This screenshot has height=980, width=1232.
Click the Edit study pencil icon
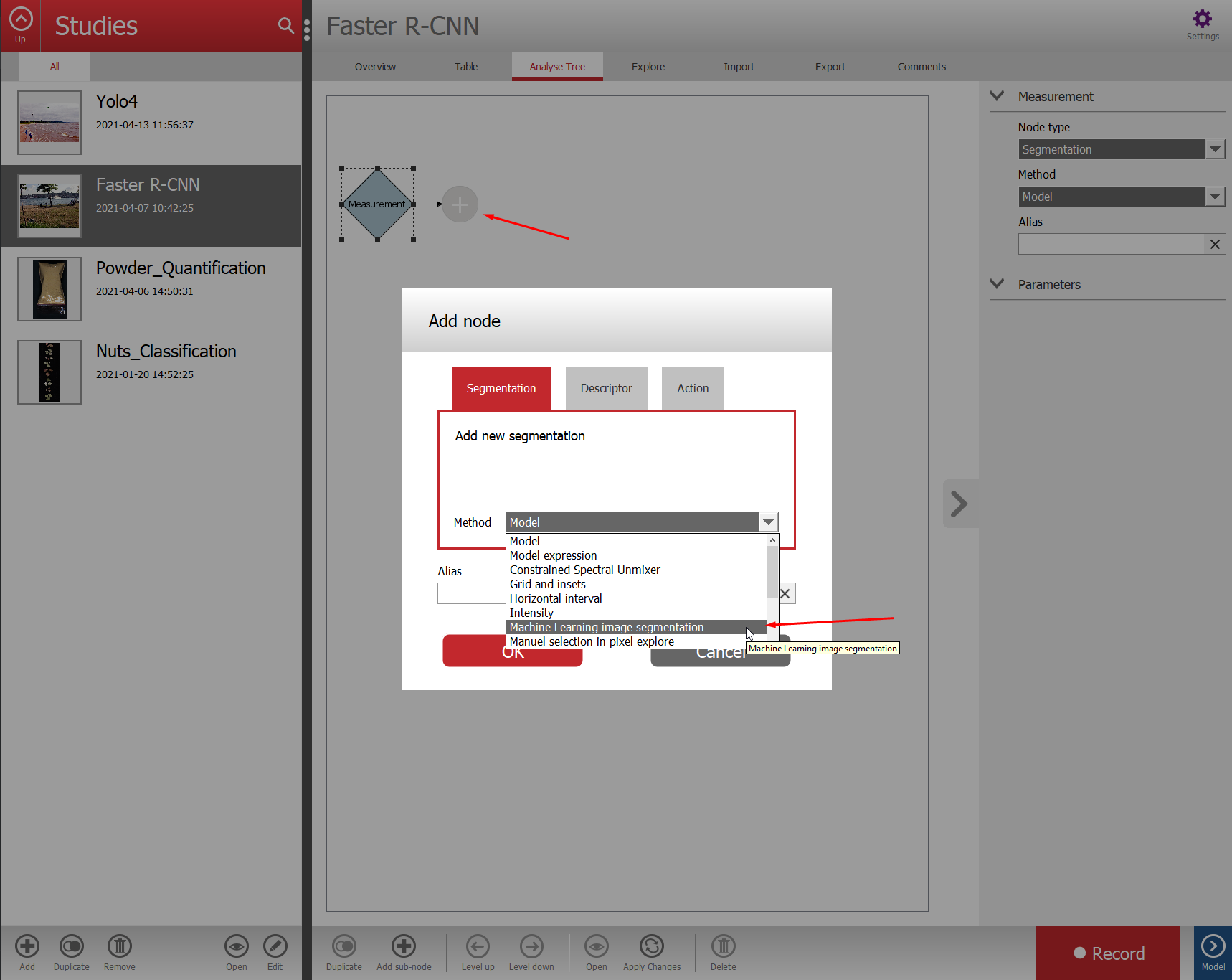275,946
